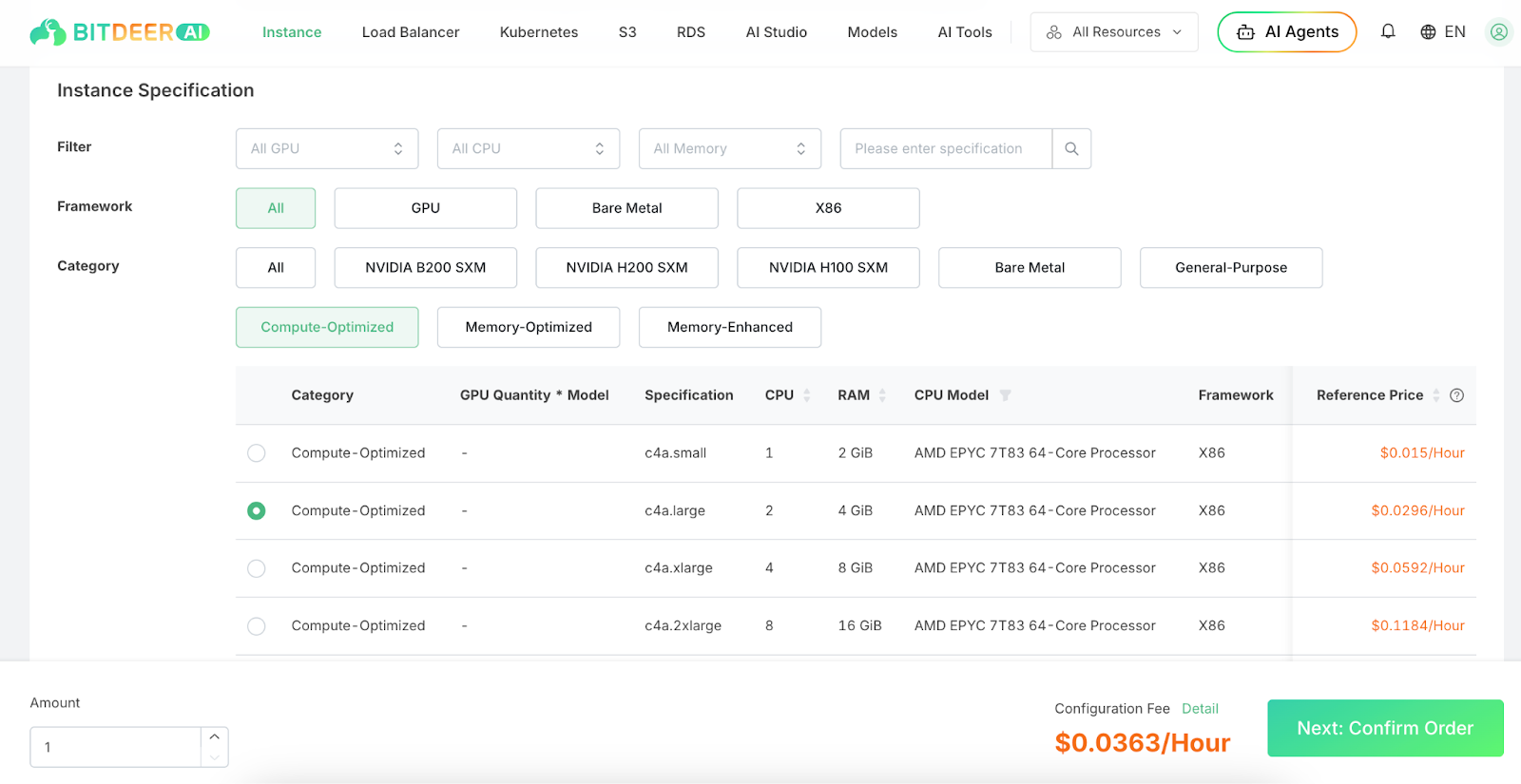The height and width of the screenshot is (784, 1521).
Task: Sort by the RAM column arrows
Action: click(882, 395)
